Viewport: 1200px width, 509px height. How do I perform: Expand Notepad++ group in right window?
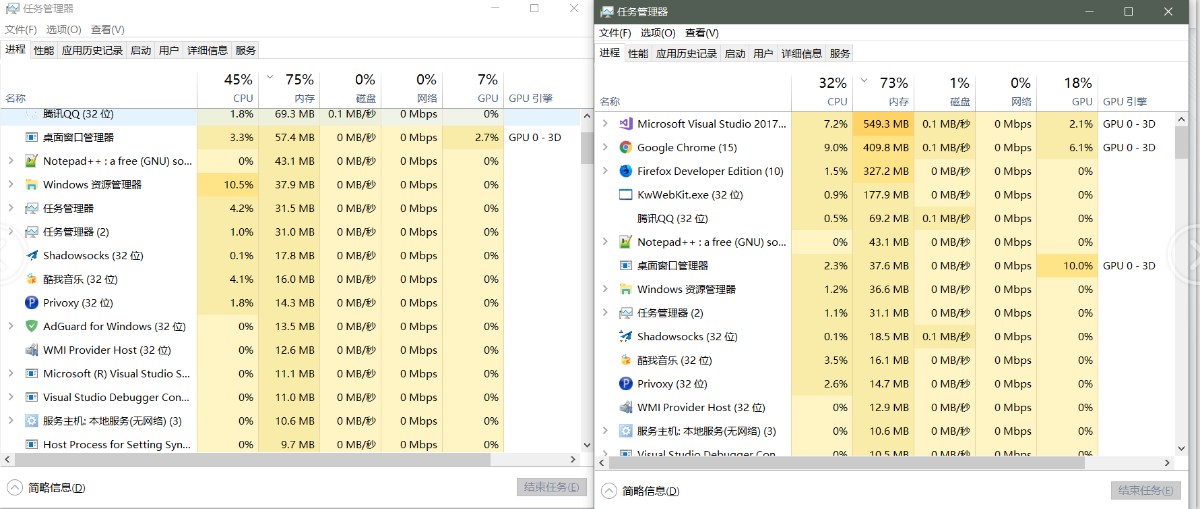605,242
